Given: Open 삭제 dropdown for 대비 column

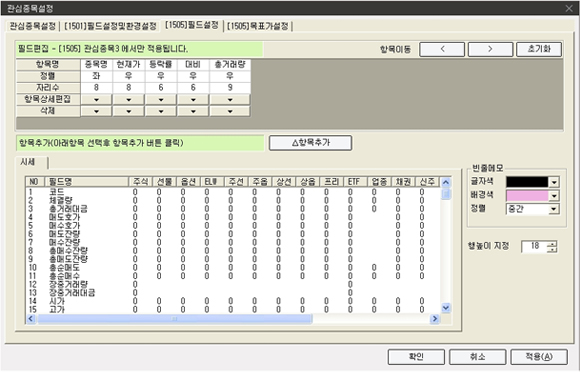Looking at the screenshot, I should coord(193,111).
